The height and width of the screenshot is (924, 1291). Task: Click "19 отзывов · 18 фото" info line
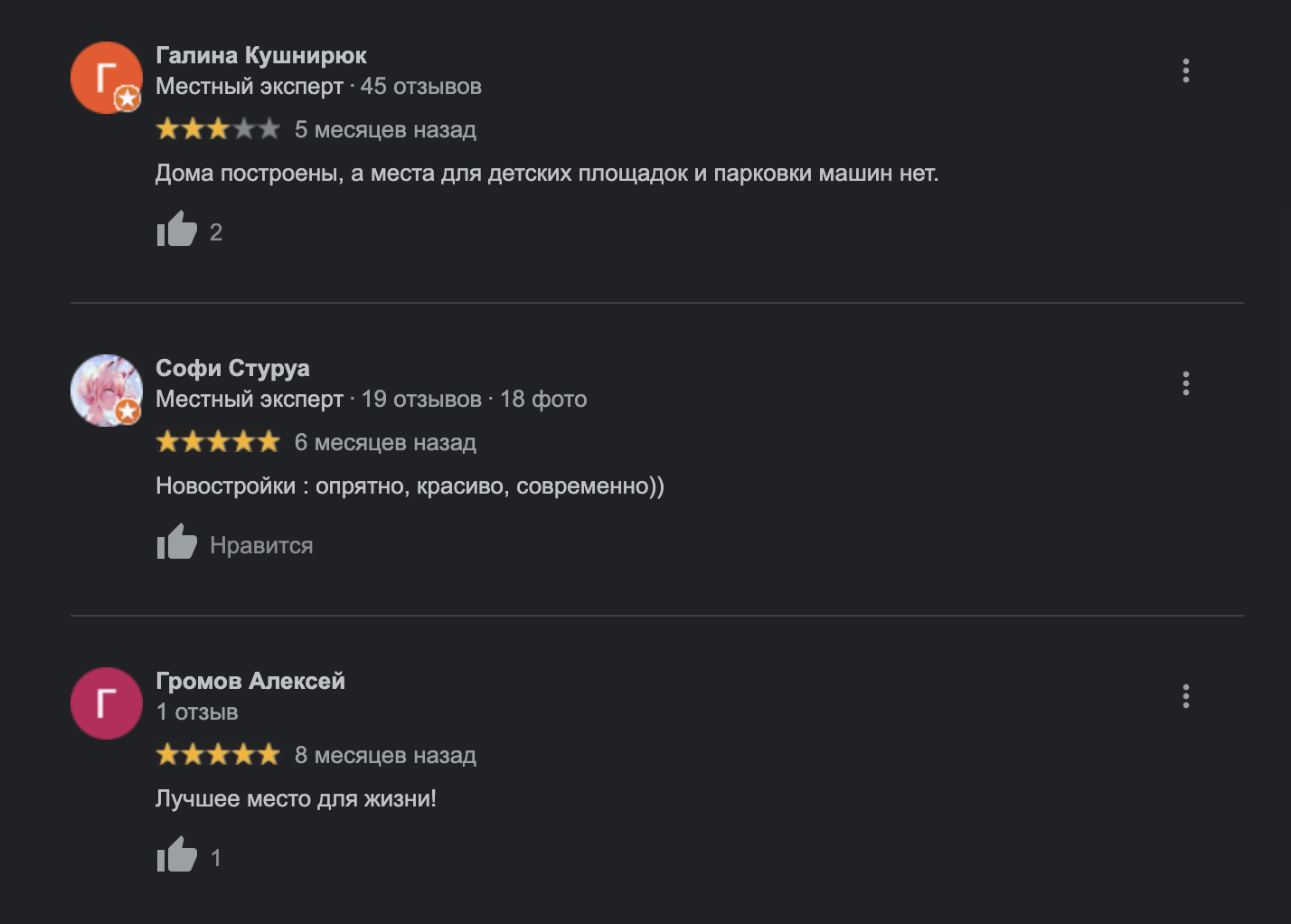[474, 400]
